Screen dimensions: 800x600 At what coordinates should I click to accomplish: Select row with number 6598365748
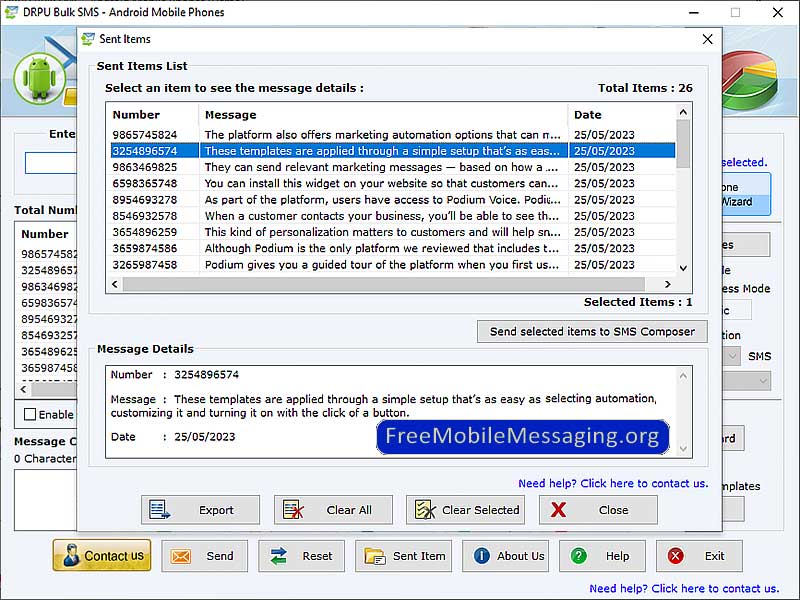click(x=392, y=184)
